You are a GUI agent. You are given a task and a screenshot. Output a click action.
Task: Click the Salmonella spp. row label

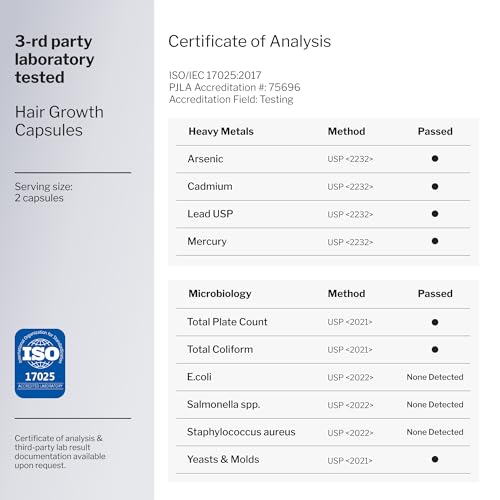coord(223,405)
